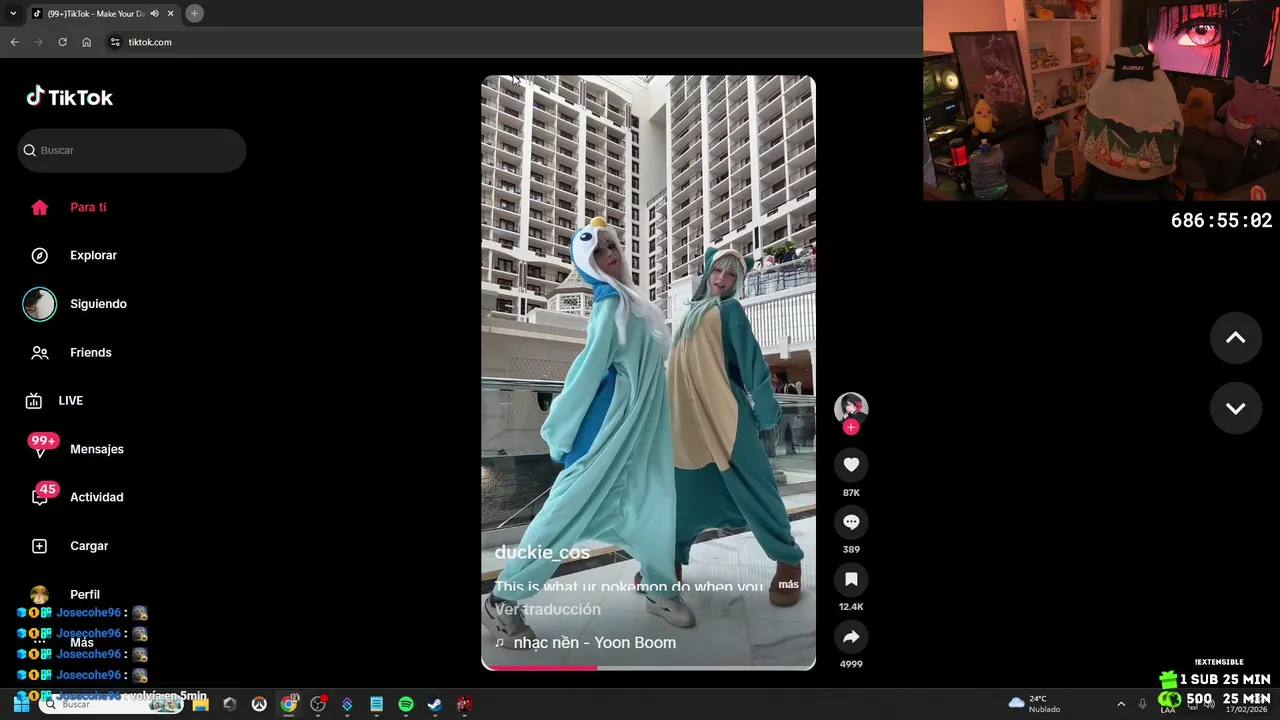The width and height of the screenshot is (1280, 720).
Task: Like the video with the heart icon
Action: pos(851,464)
